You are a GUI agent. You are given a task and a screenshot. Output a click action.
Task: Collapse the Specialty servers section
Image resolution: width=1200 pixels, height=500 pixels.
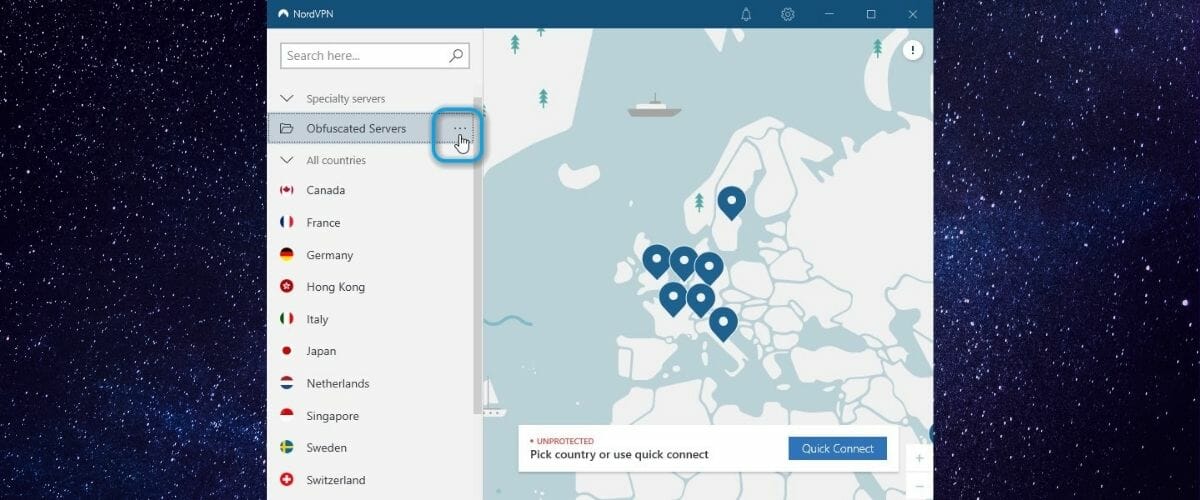(x=287, y=98)
